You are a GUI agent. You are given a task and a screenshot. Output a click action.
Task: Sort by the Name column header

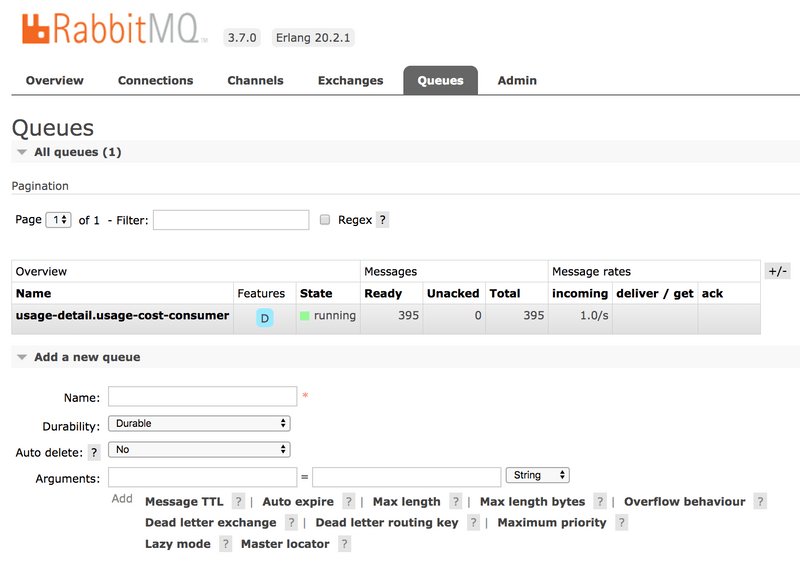(x=33, y=293)
